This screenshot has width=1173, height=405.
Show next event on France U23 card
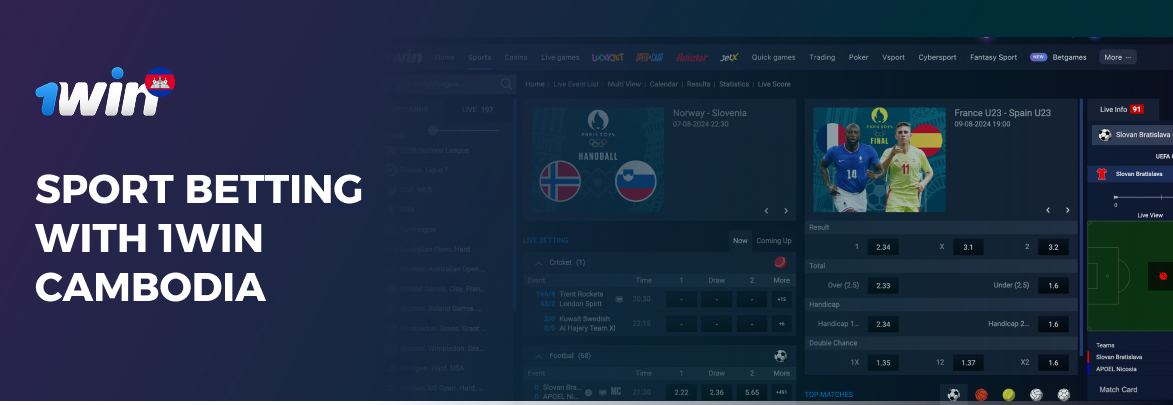pyautogui.click(x=1068, y=211)
